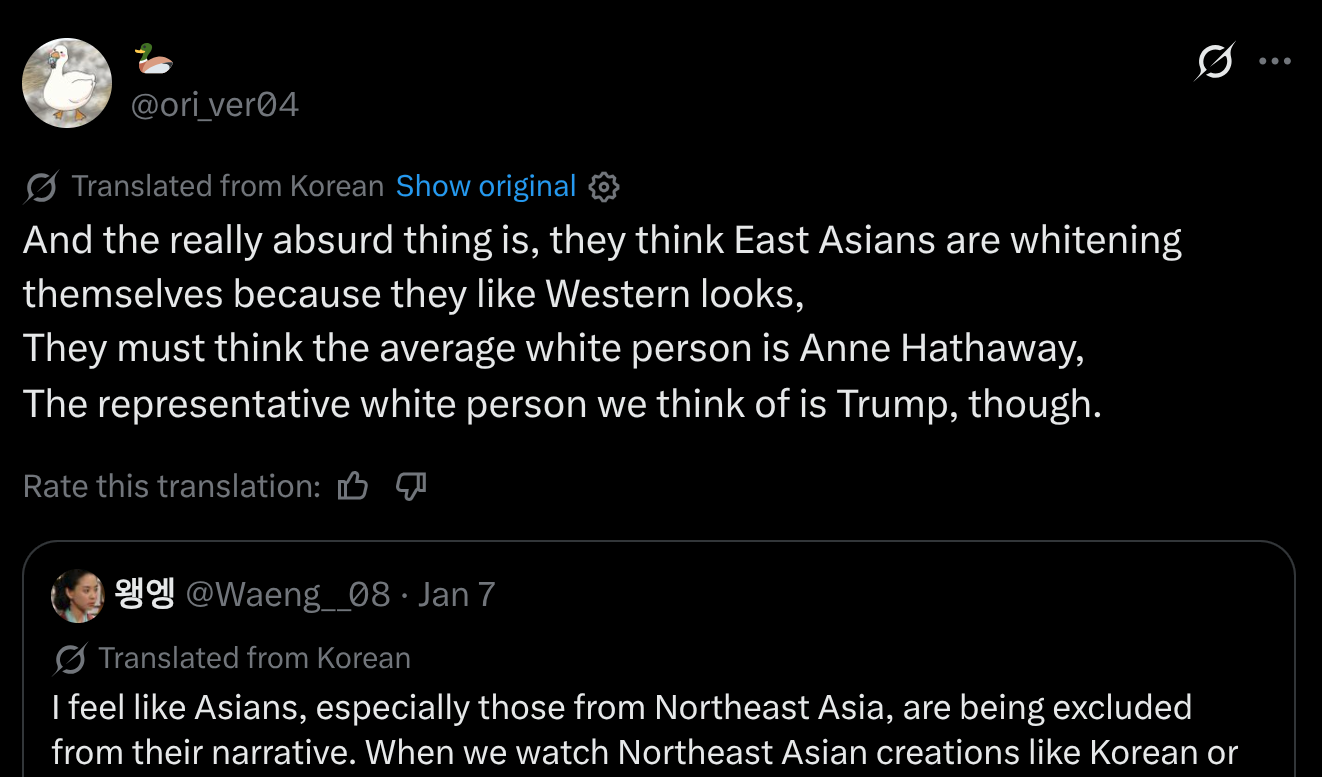1322x777 pixels.
Task: Click the quoted tweet author's avatar
Action: [x=77, y=596]
